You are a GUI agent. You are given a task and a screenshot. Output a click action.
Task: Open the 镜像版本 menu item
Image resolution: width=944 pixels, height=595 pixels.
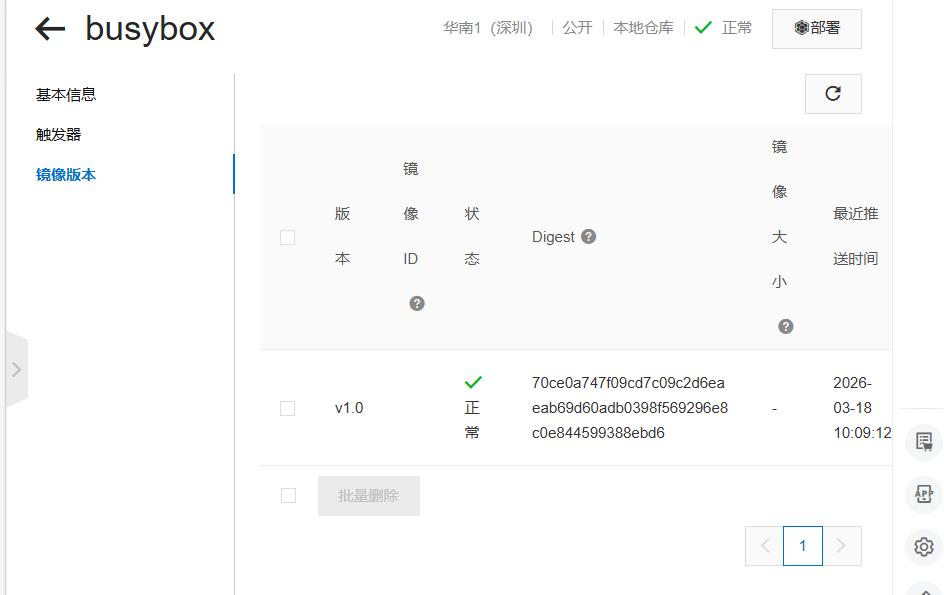coord(66,175)
